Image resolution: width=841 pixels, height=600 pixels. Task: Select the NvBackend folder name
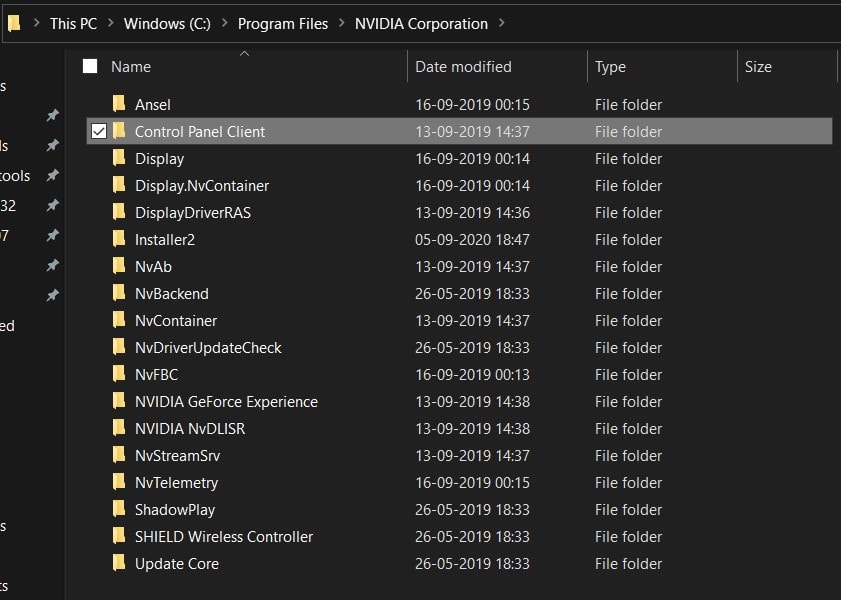coord(172,293)
